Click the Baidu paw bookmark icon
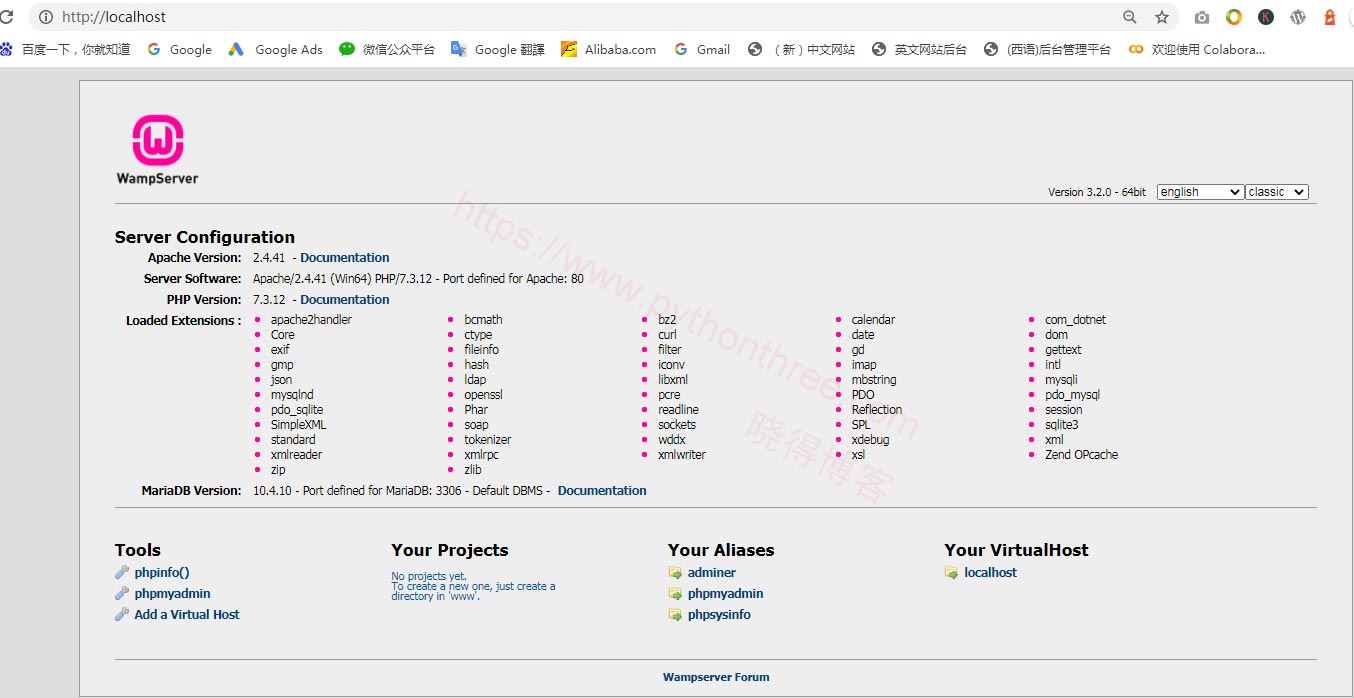The width and height of the screenshot is (1354, 698). click(8, 49)
